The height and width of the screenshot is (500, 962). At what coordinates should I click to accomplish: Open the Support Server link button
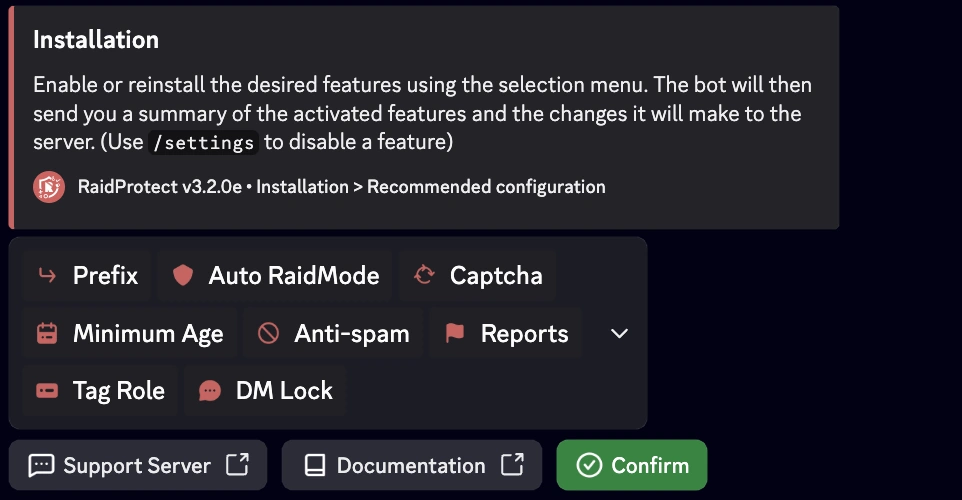pyautogui.click(x=138, y=466)
